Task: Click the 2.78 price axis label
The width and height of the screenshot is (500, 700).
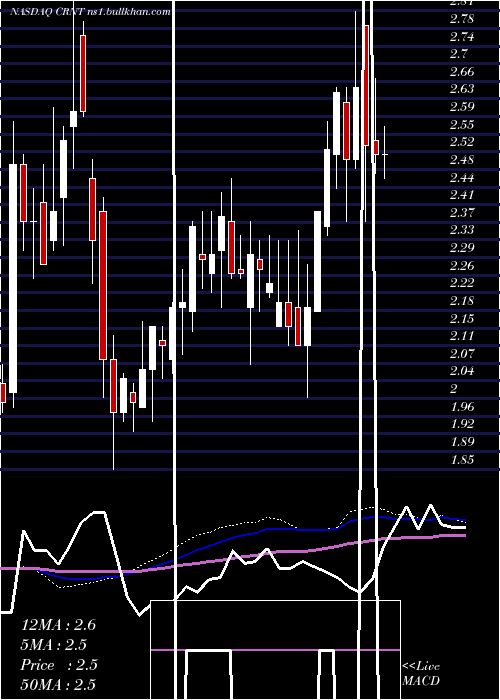Action: coord(462,19)
